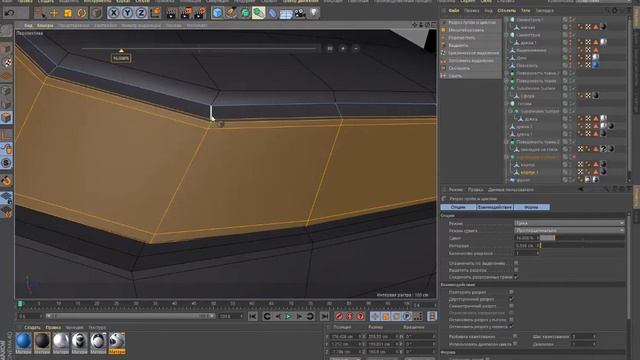The height and width of the screenshot is (360, 640).
Task: Open the Объекты menu in object manager
Action: (x=506, y=11)
